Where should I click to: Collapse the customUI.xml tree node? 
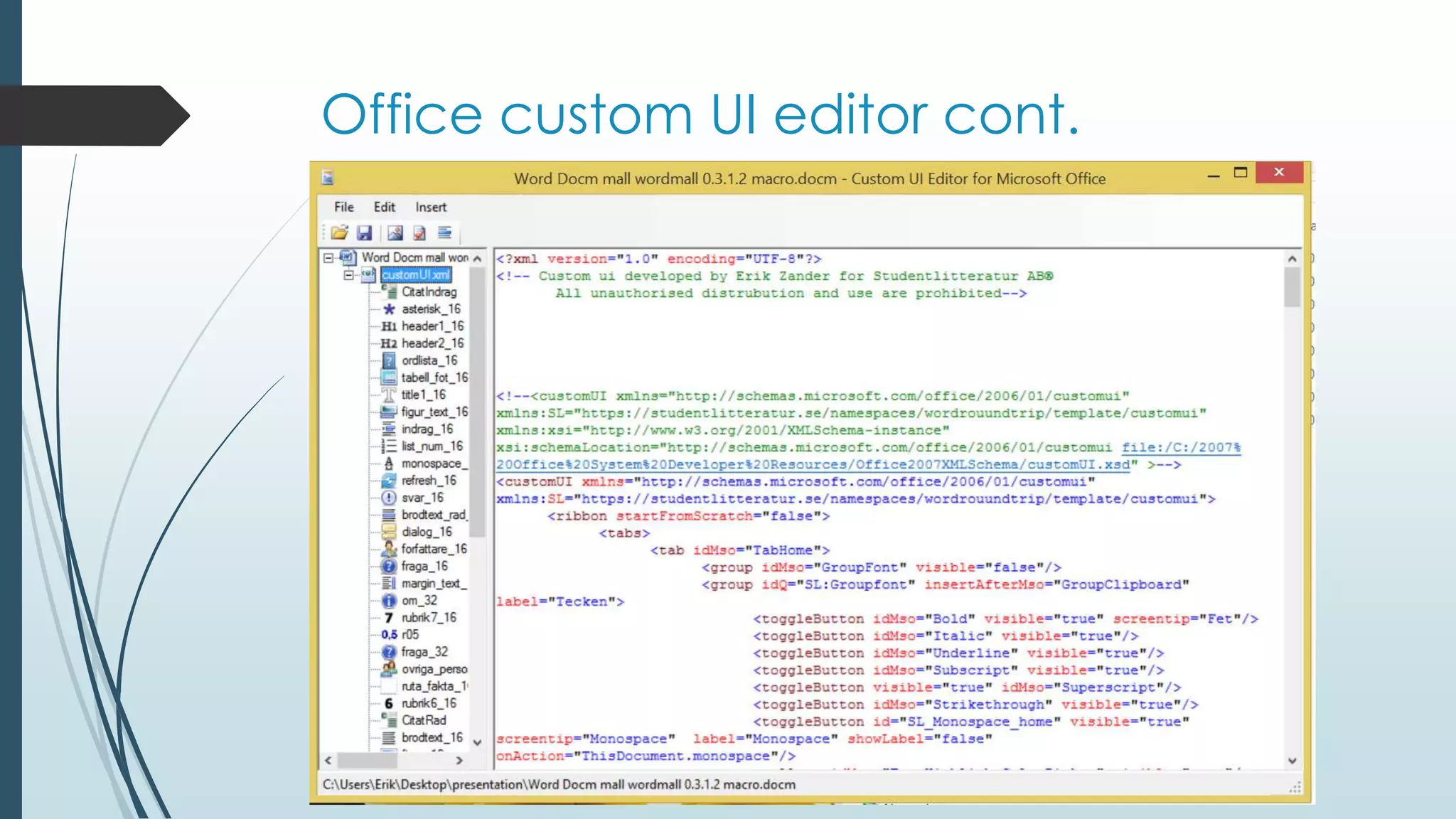click(x=348, y=274)
